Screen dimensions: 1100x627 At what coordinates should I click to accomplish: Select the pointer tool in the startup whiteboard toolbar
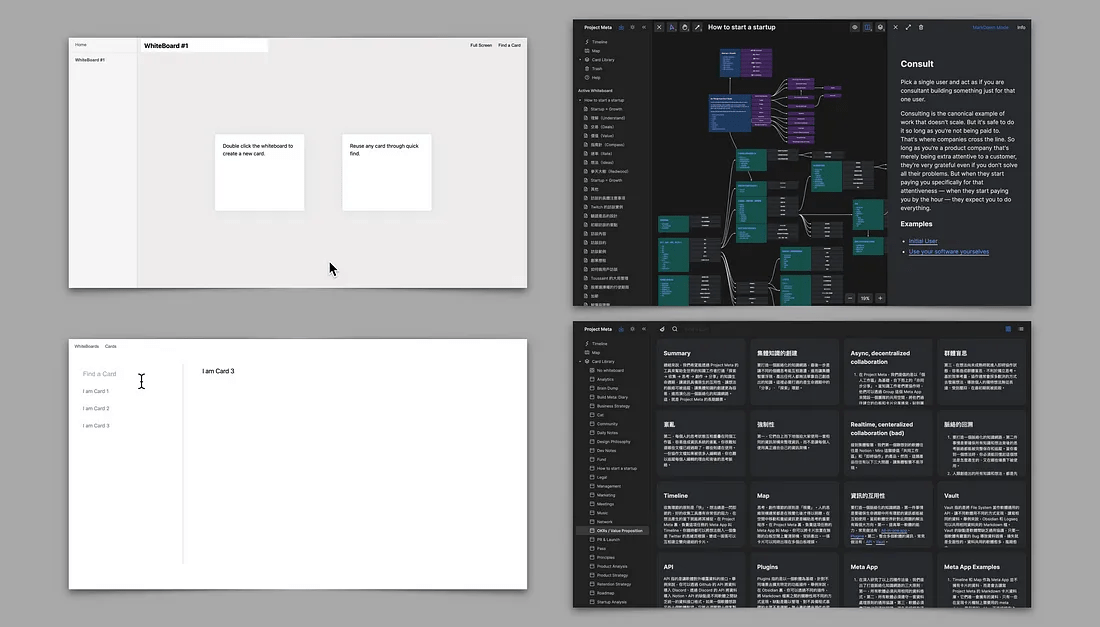click(x=672, y=27)
